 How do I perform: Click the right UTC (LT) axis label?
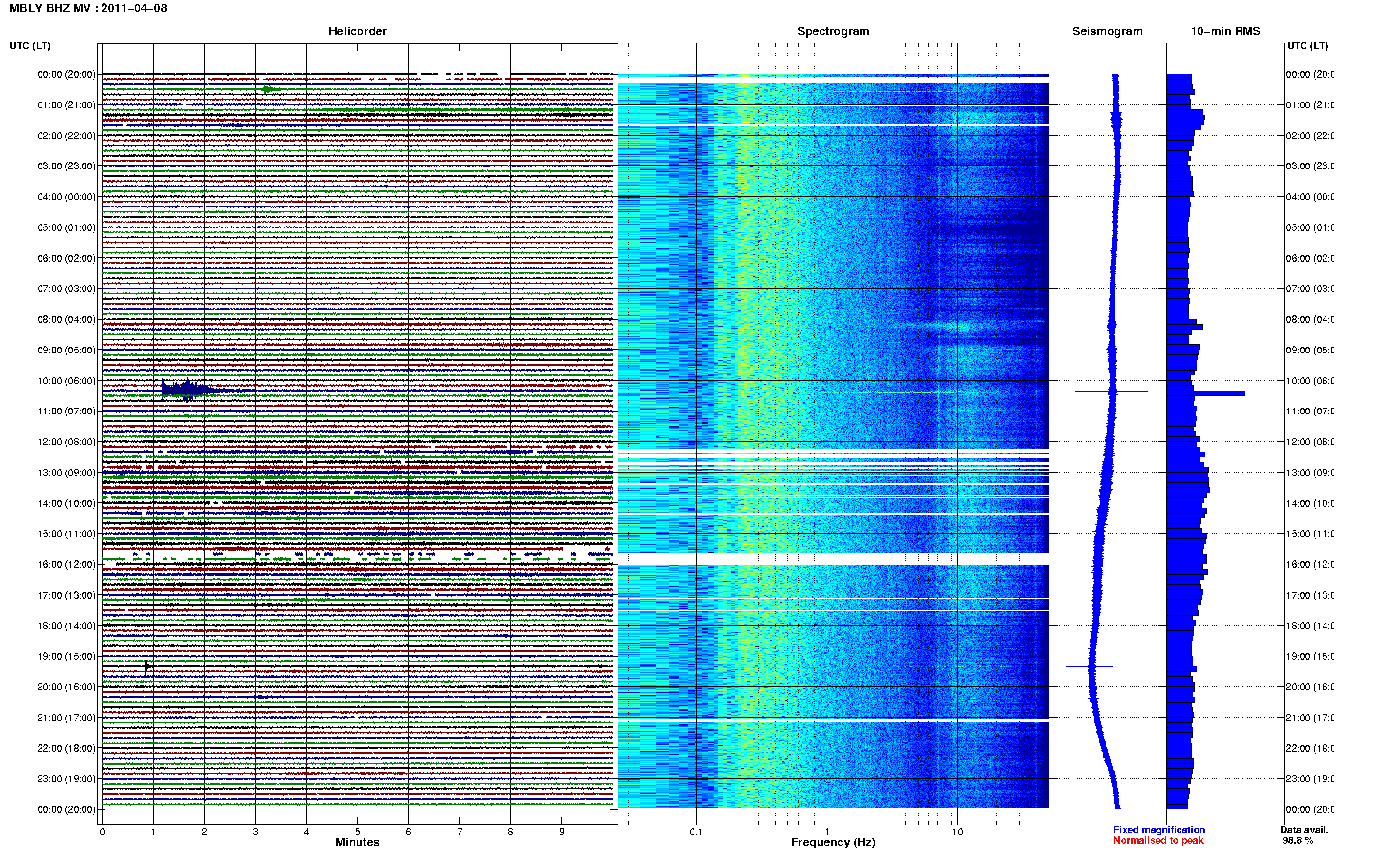pyautogui.click(x=1307, y=46)
